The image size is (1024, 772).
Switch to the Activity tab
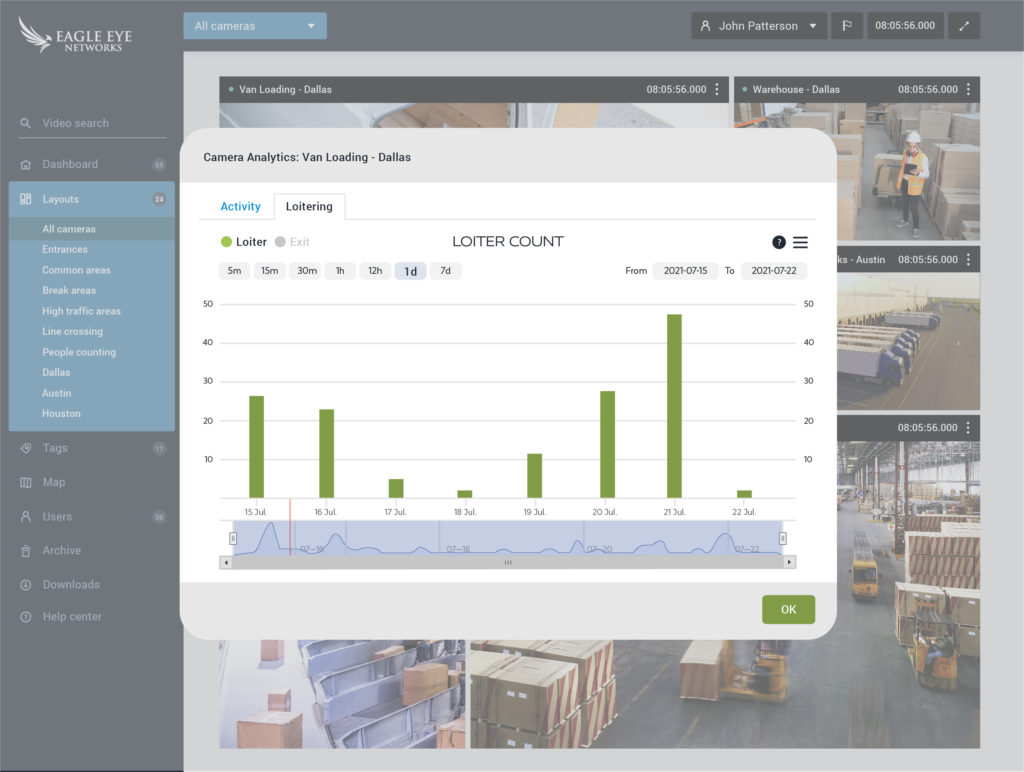(x=240, y=206)
